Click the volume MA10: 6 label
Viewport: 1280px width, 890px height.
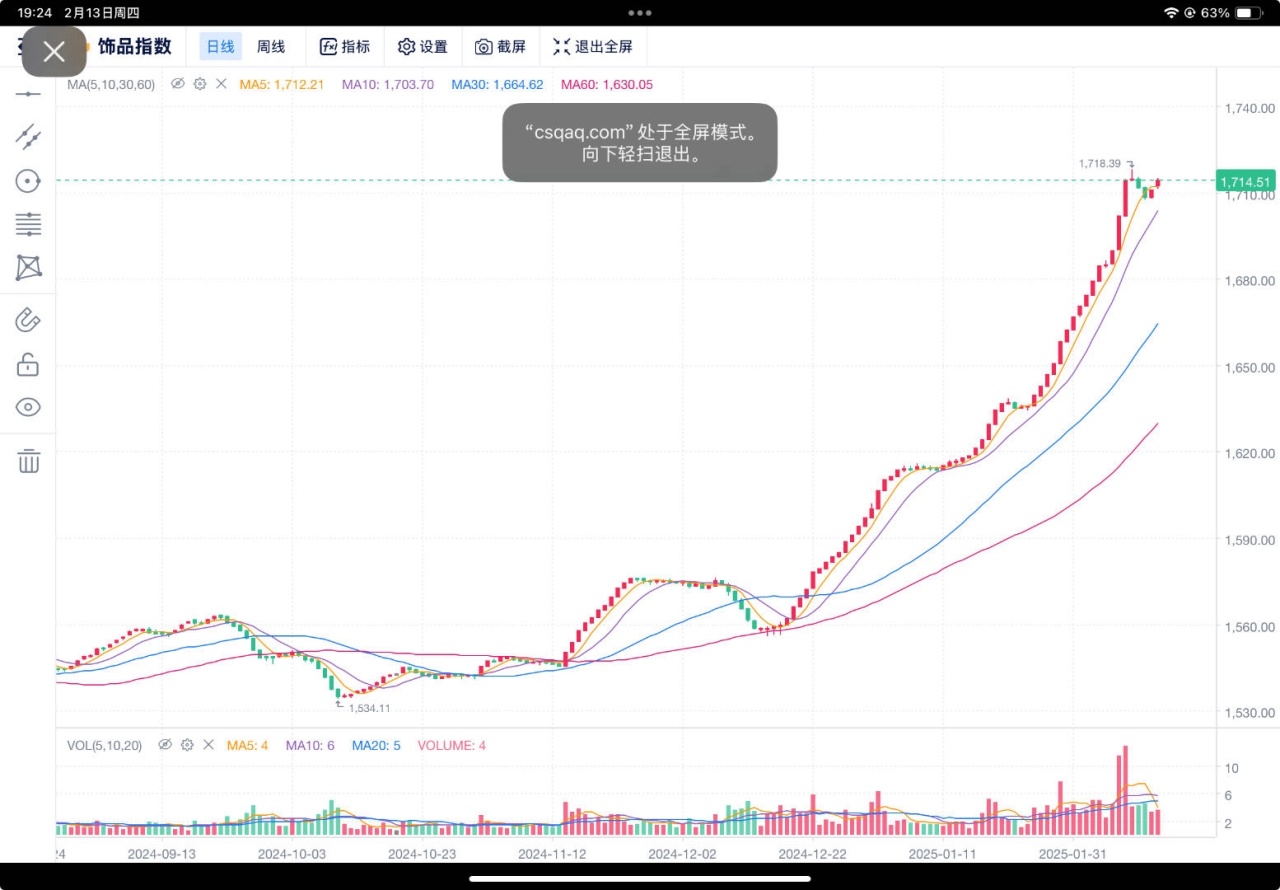click(x=310, y=745)
